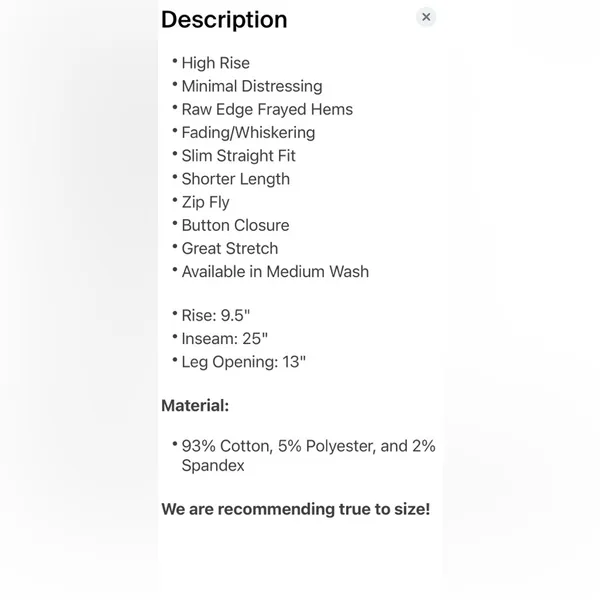Viewport: 600px width, 600px height.
Task: Click the recommending true to size note
Action: (296, 509)
